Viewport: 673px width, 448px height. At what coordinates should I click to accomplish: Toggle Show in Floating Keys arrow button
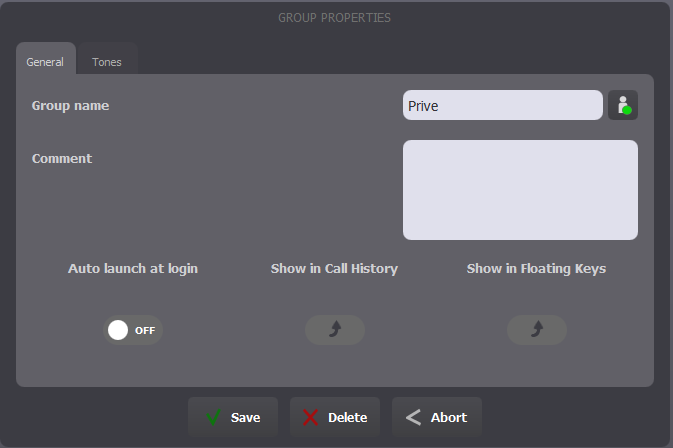click(x=537, y=330)
